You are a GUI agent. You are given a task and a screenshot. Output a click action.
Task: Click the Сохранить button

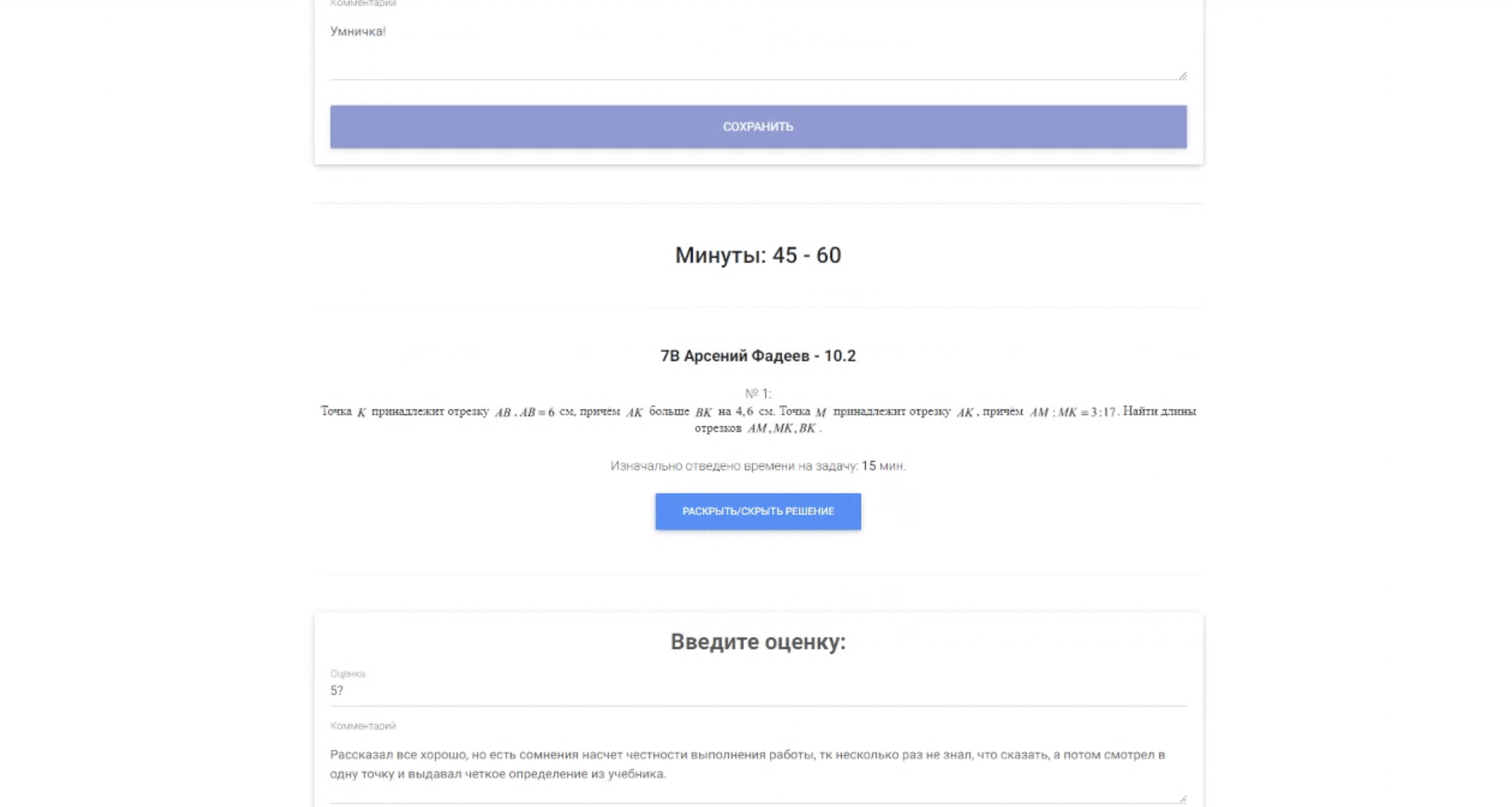[758, 127]
